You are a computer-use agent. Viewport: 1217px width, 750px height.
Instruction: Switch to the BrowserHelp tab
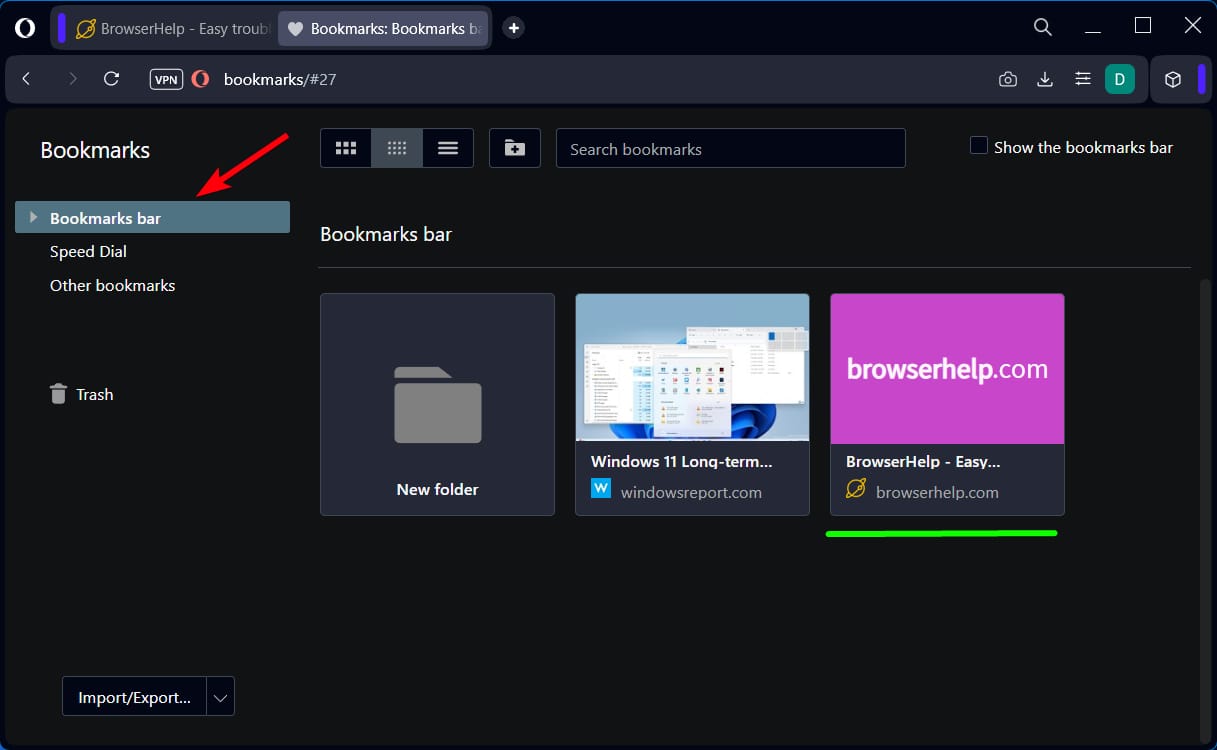point(172,29)
